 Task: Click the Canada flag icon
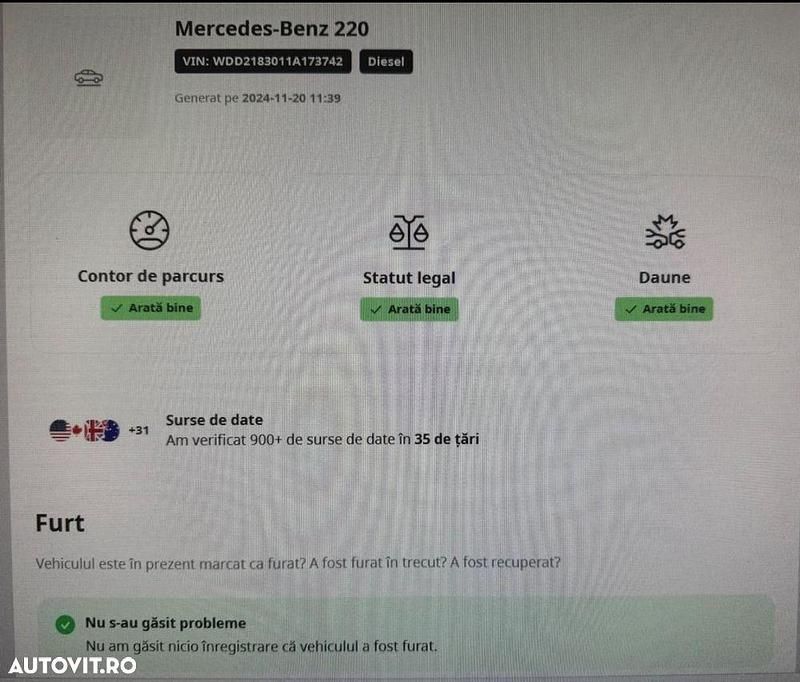(77, 431)
